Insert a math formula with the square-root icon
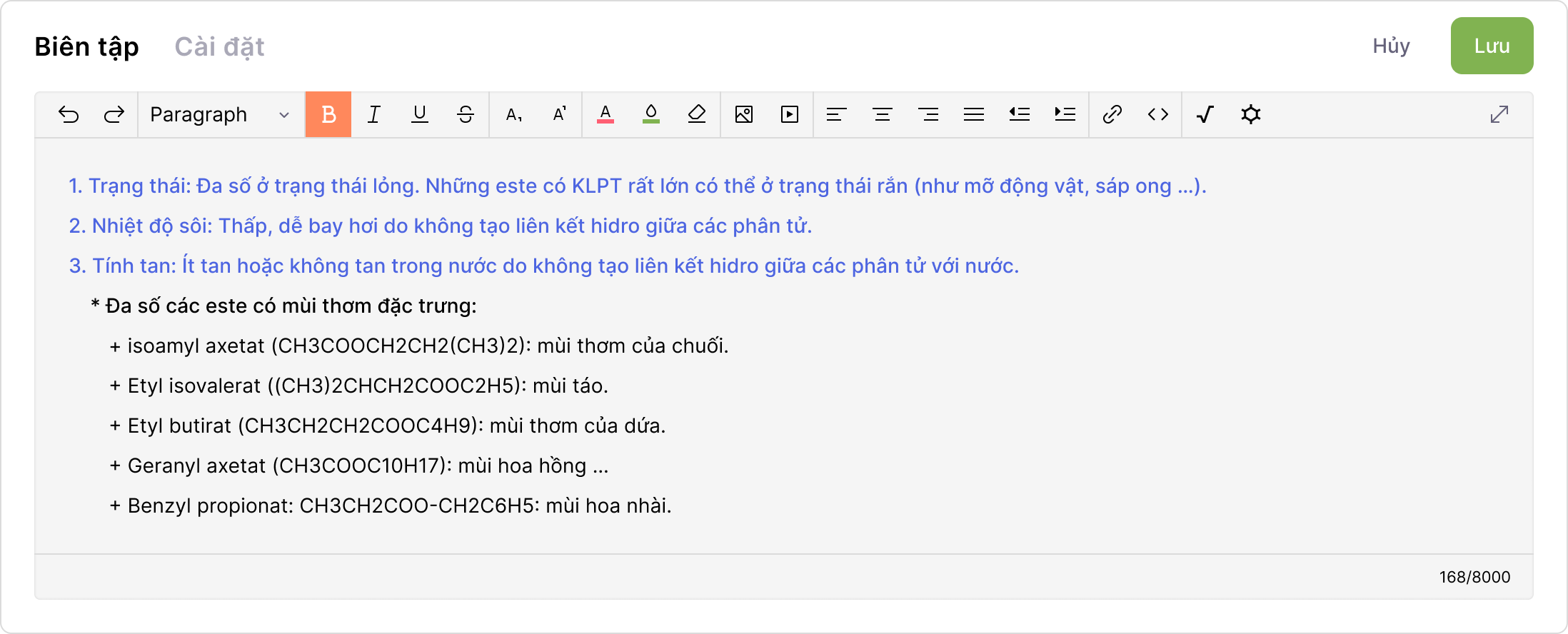This screenshot has height=634, width=1568. (x=1205, y=114)
